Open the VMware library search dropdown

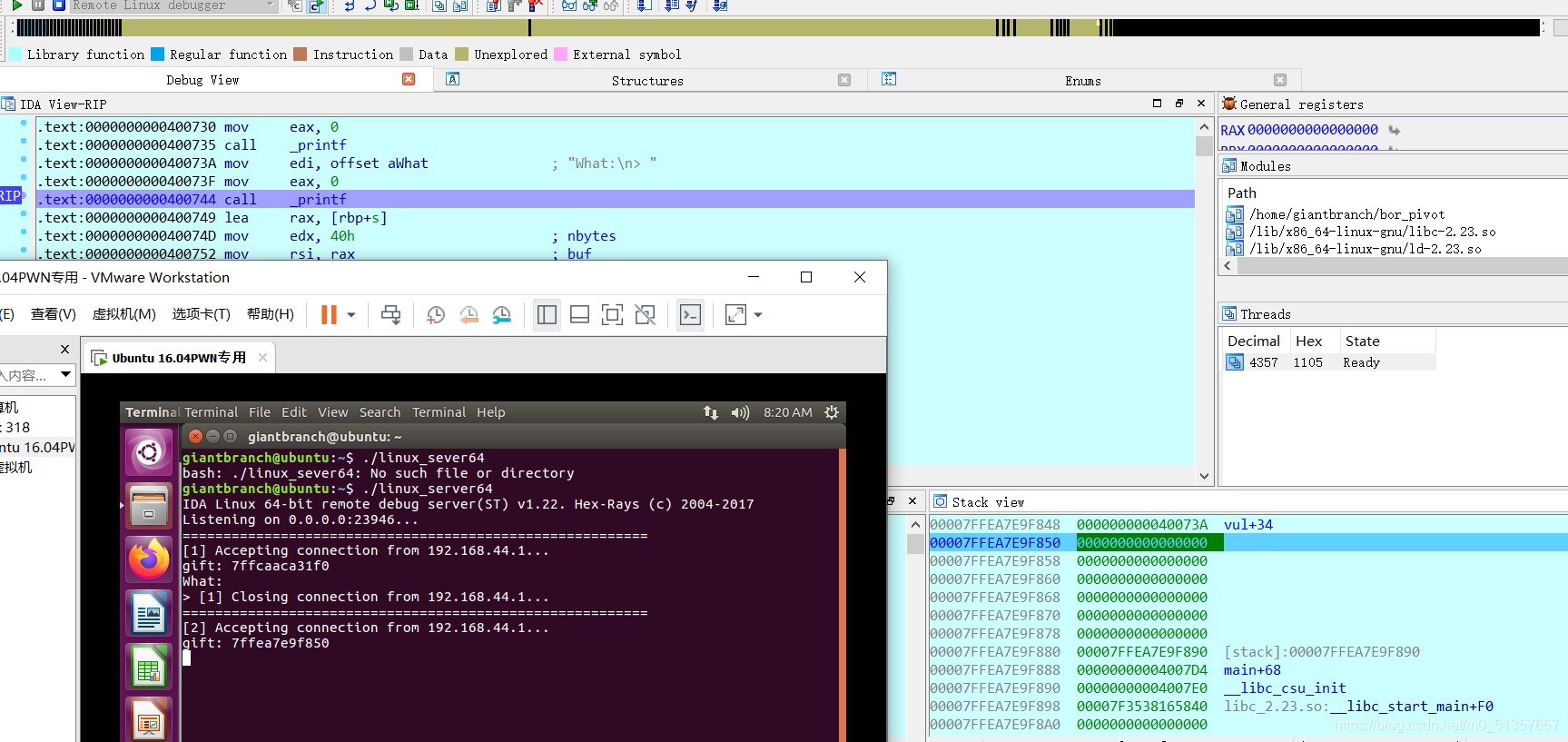tap(66, 374)
